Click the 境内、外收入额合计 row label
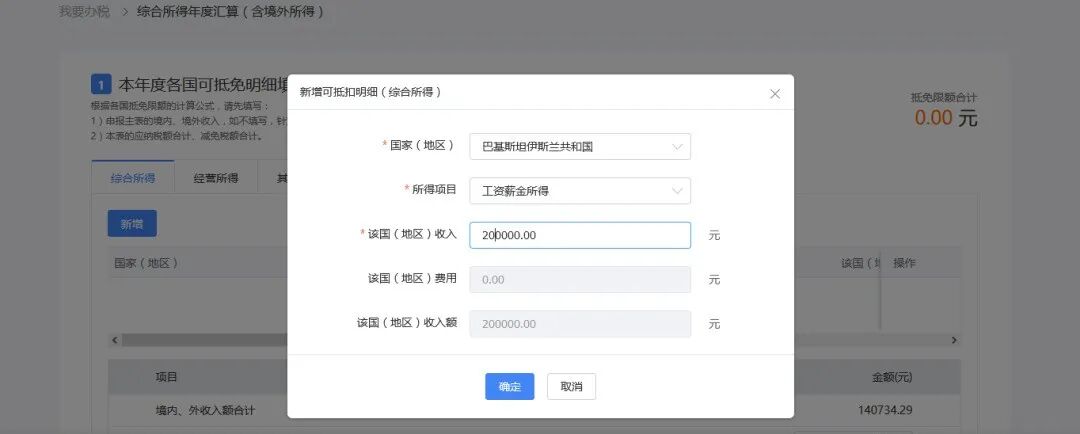This screenshot has width=1080, height=434. [205, 410]
